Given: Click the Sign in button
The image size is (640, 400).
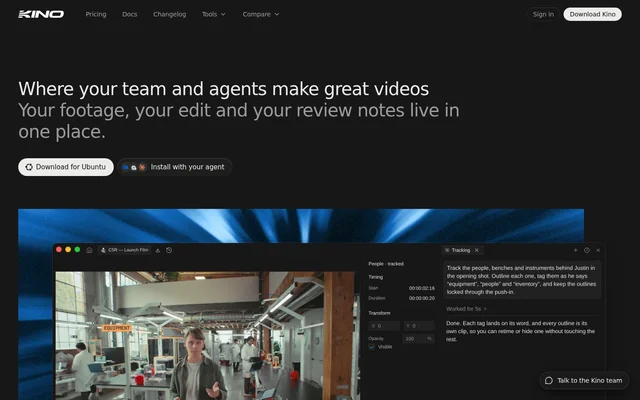Looking at the screenshot, I should click(543, 14).
